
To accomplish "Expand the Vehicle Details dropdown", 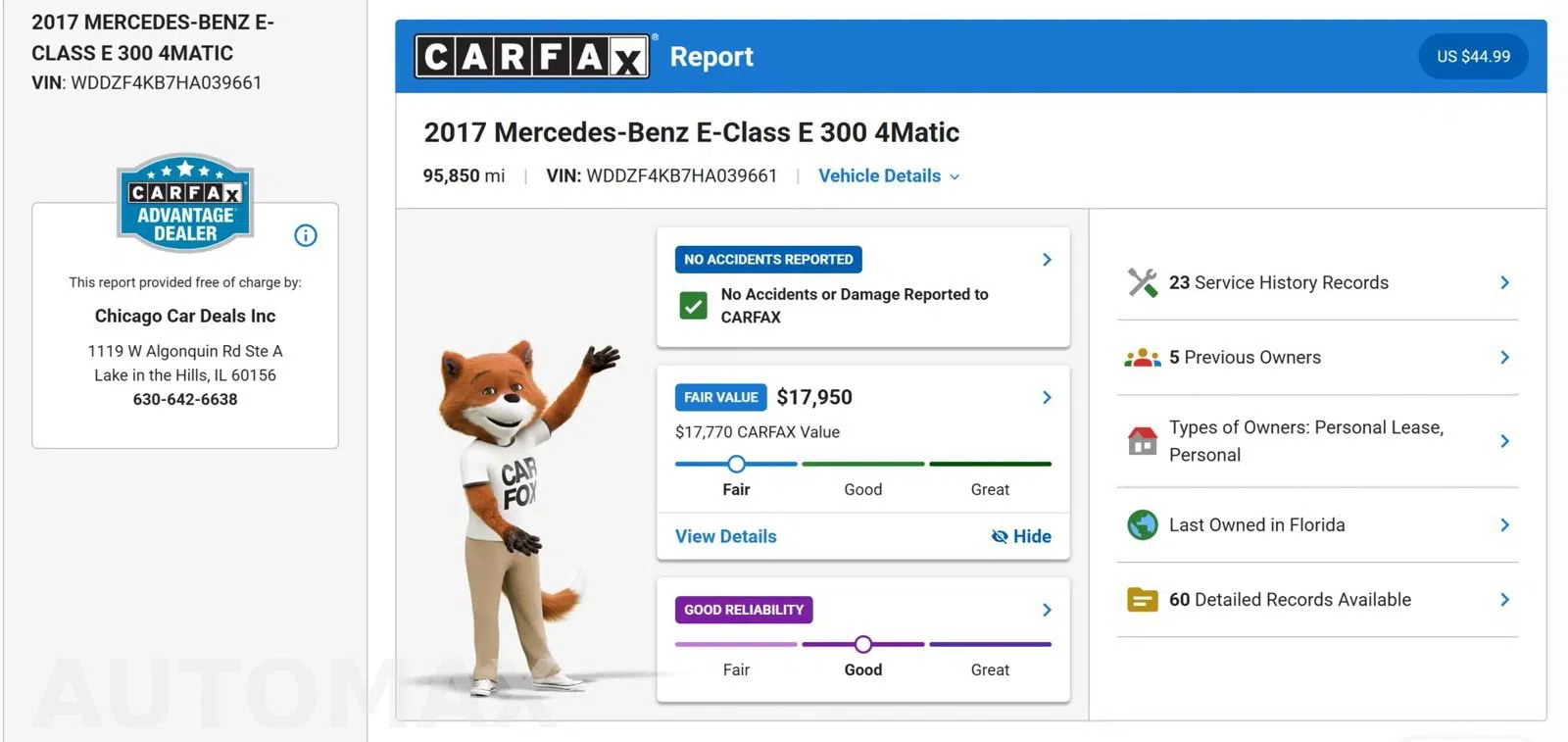I will point(889,176).
